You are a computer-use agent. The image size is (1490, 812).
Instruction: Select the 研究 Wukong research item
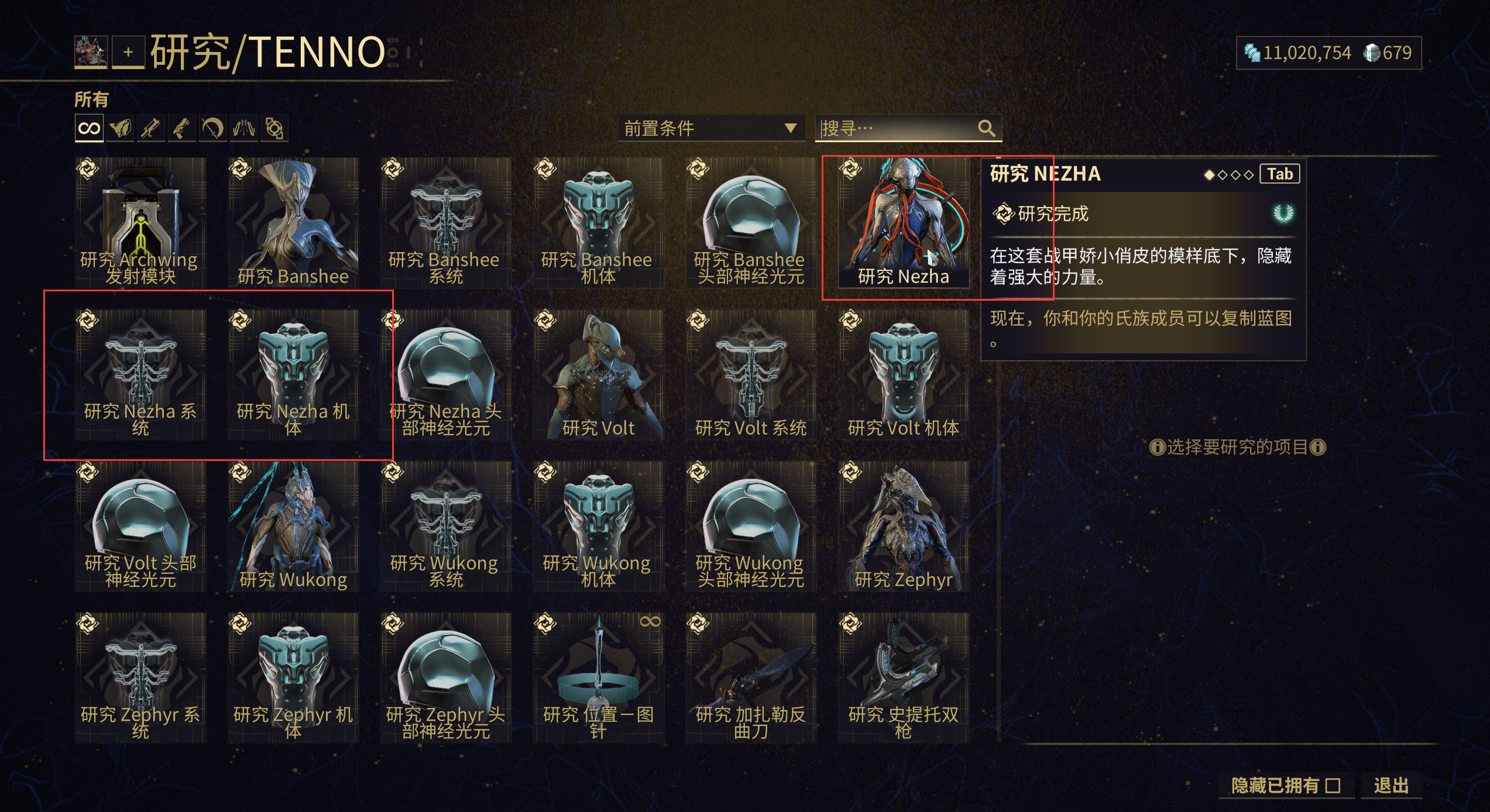(x=293, y=527)
